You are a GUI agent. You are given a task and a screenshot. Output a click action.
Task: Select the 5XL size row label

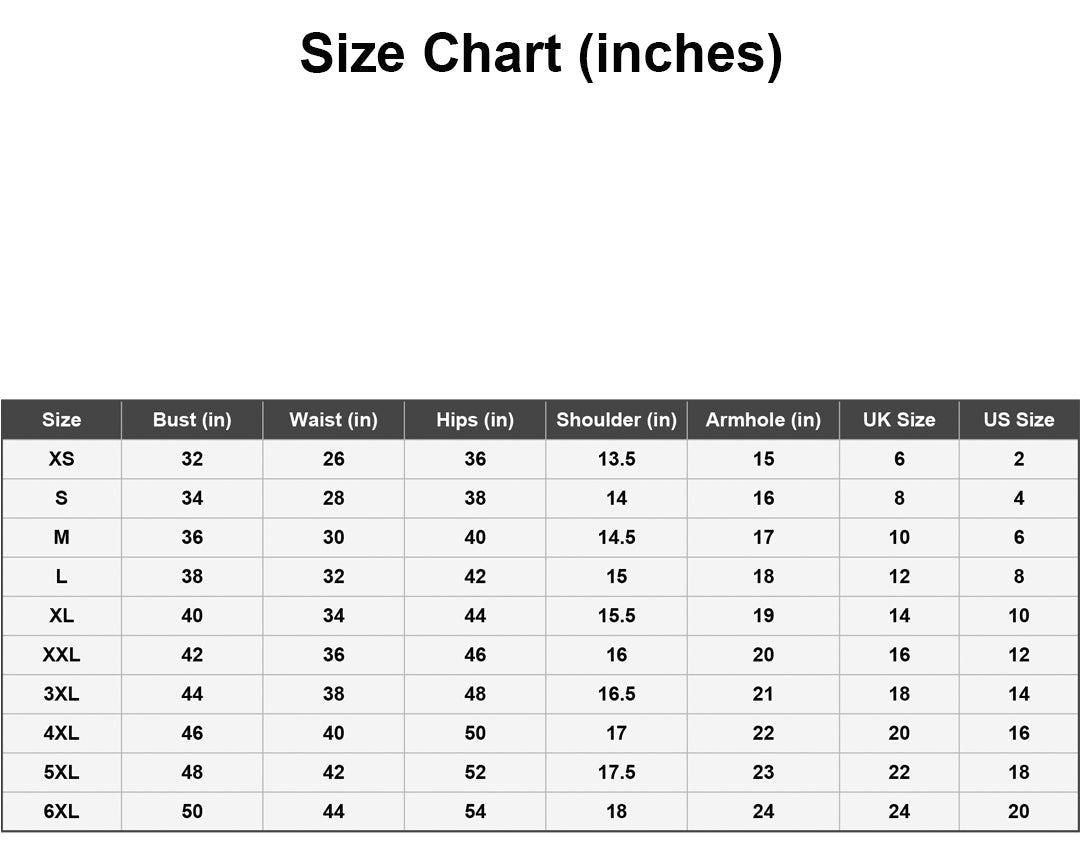click(x=61, y=772)
